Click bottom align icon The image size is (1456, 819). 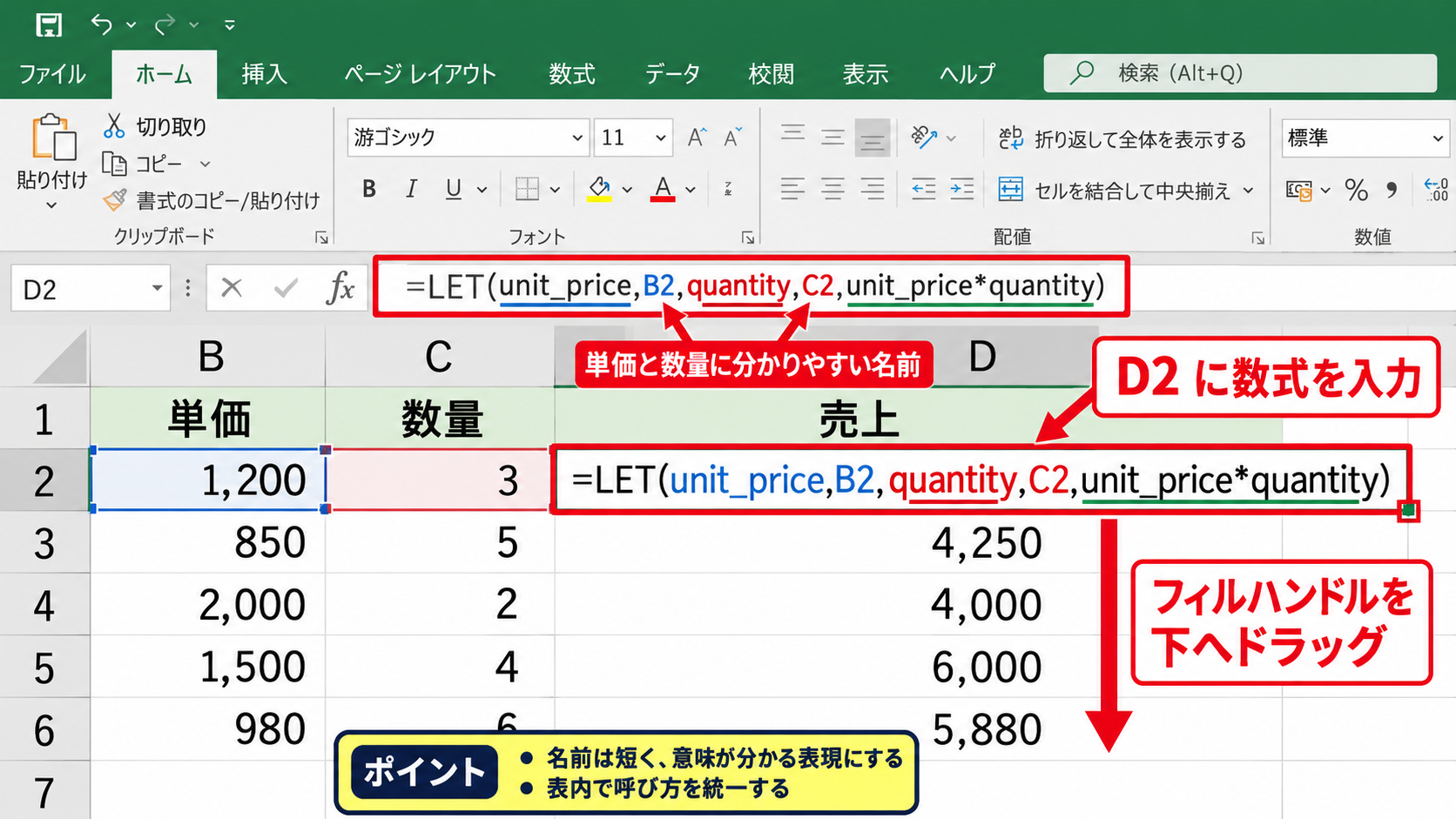tap(873, 138)
